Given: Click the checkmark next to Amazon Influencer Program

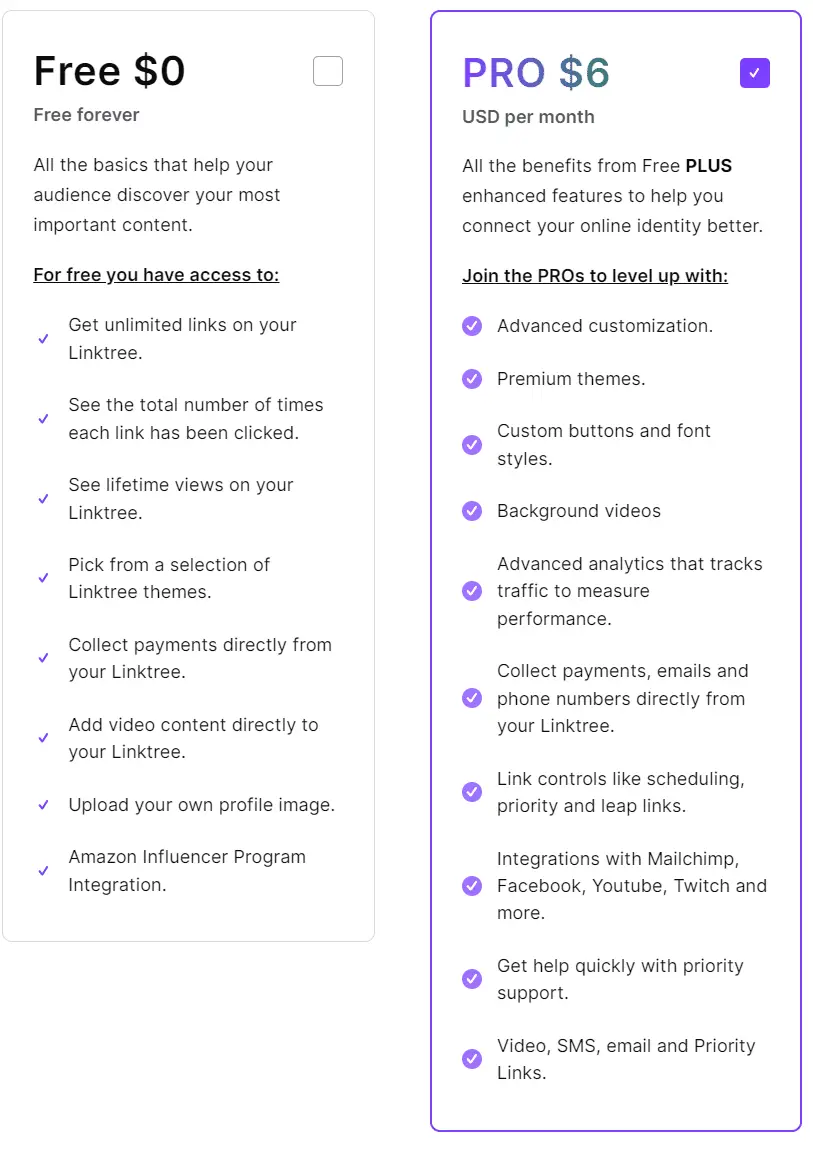Looking at the screenshot, I should (x=43, y=871).
